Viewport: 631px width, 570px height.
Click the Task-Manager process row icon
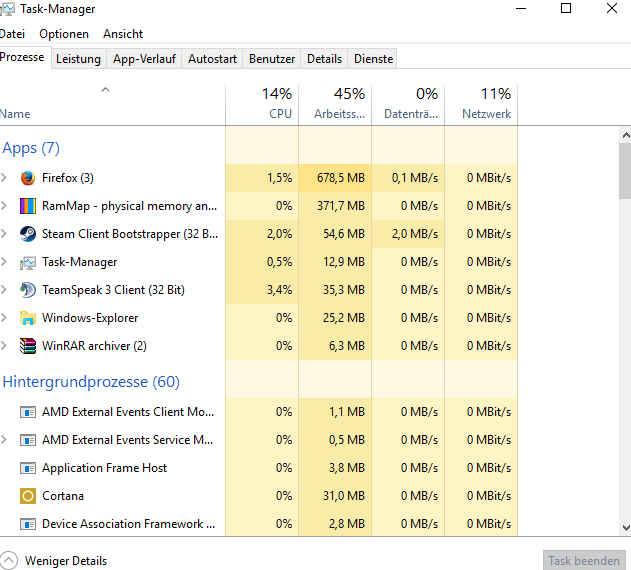point(28,262)
